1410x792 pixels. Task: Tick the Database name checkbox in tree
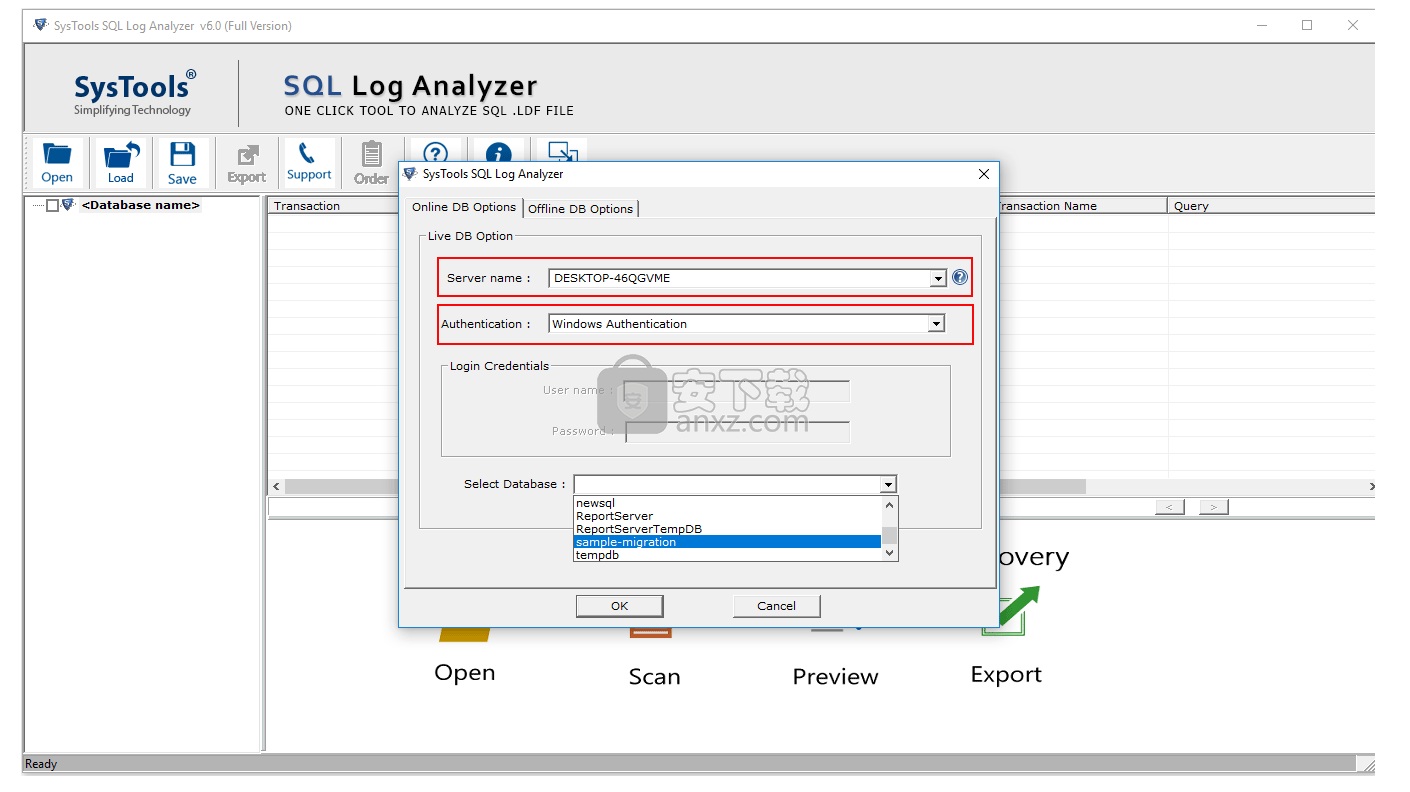(x=53, y=206)
